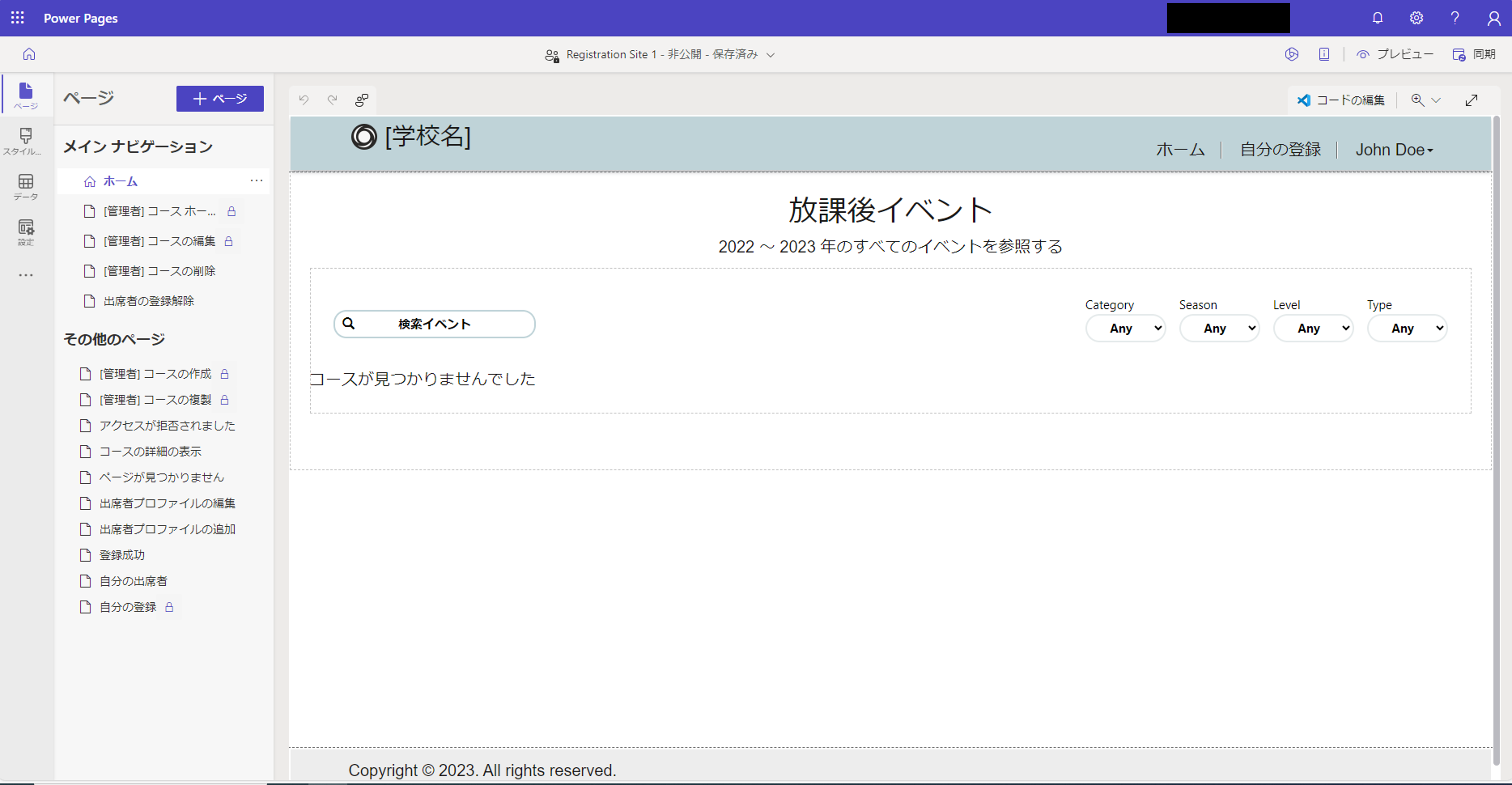This screenshot has width=1512, height=785.
Task: Open the help question mark
Action: [1454, 18]
